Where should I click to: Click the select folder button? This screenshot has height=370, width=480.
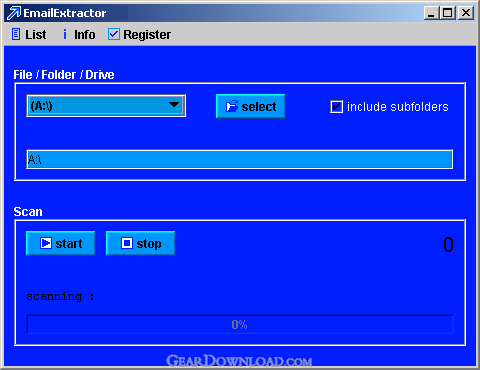pyautogui.click(x=251, y=106)
